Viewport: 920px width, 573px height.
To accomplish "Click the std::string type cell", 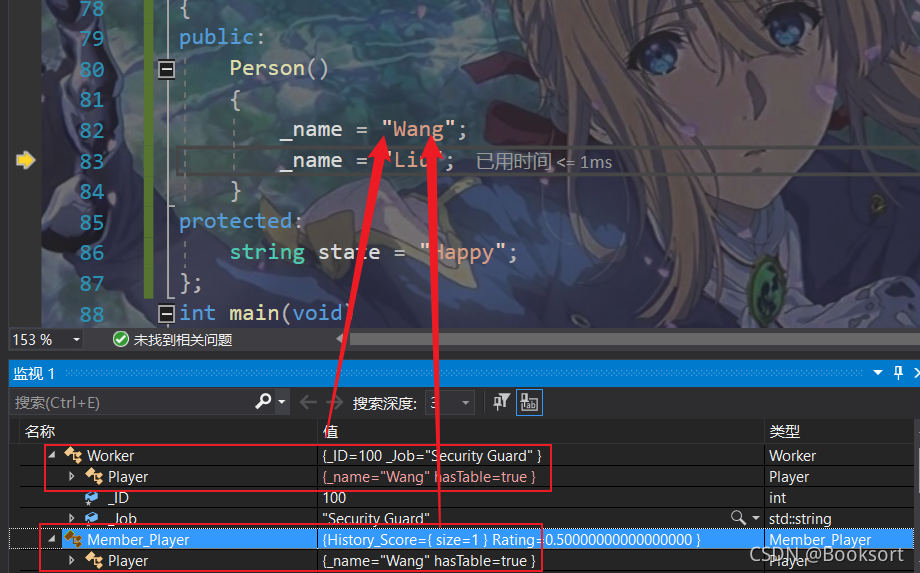I will pos(800,519).
